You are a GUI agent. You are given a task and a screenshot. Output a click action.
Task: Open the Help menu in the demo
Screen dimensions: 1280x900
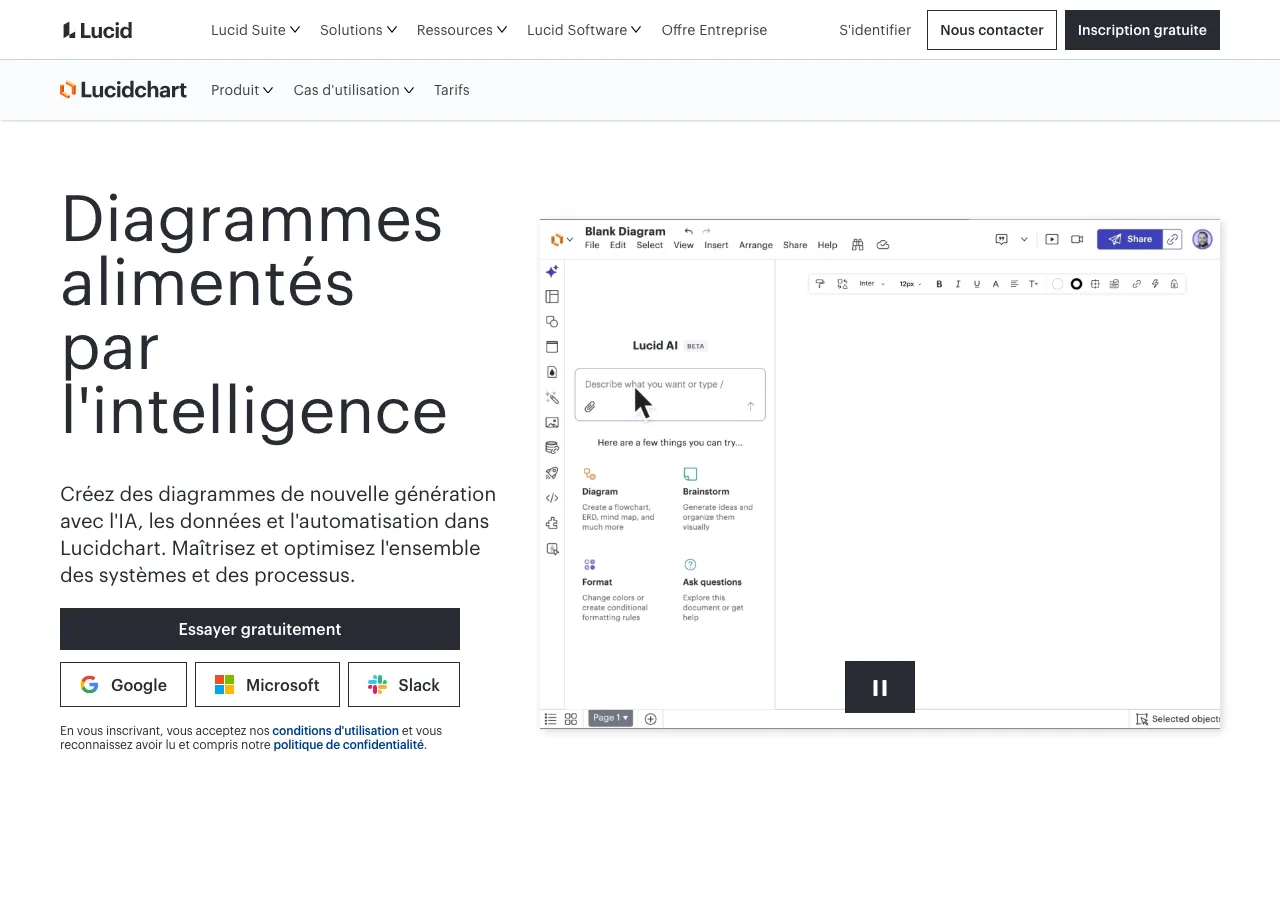click(827, 245)
